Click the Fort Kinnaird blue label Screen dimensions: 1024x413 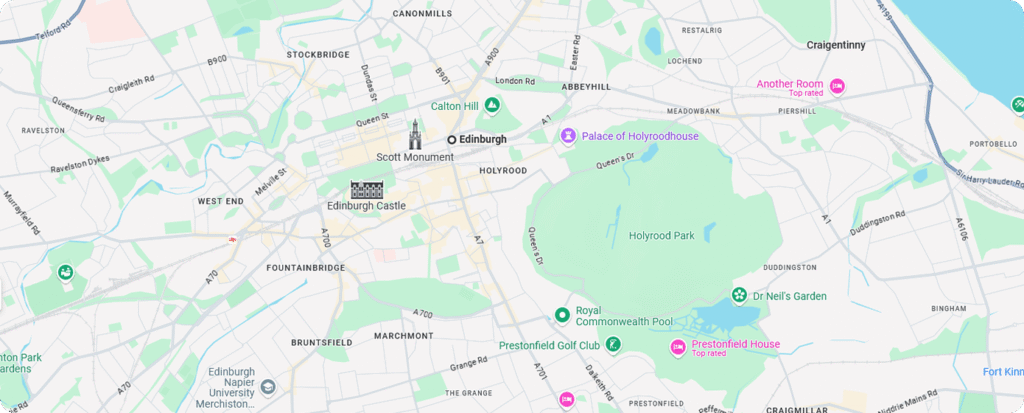click(1003, 372)
